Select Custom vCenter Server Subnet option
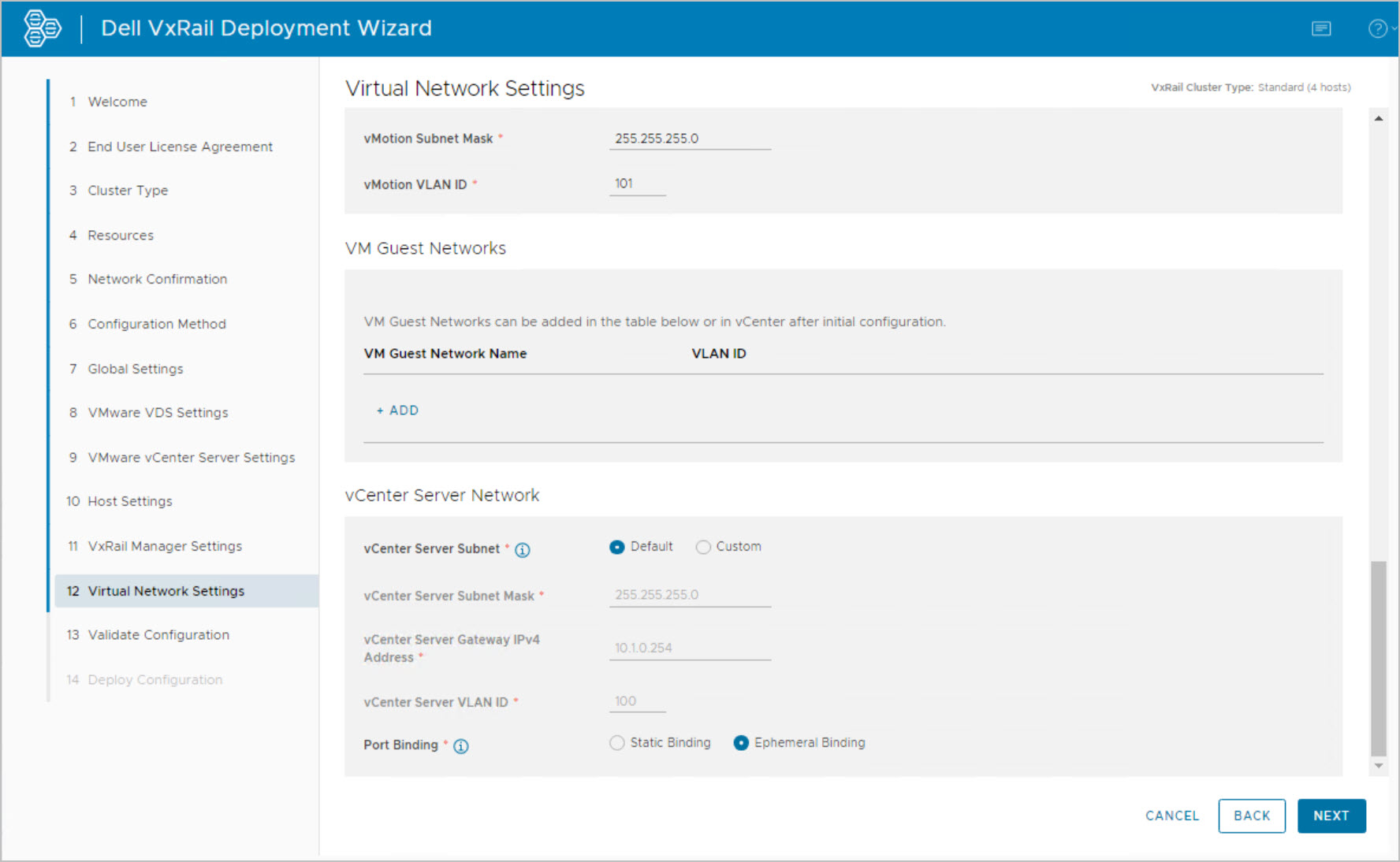Viewport: 1400px width, 862px height. (703, 547)
